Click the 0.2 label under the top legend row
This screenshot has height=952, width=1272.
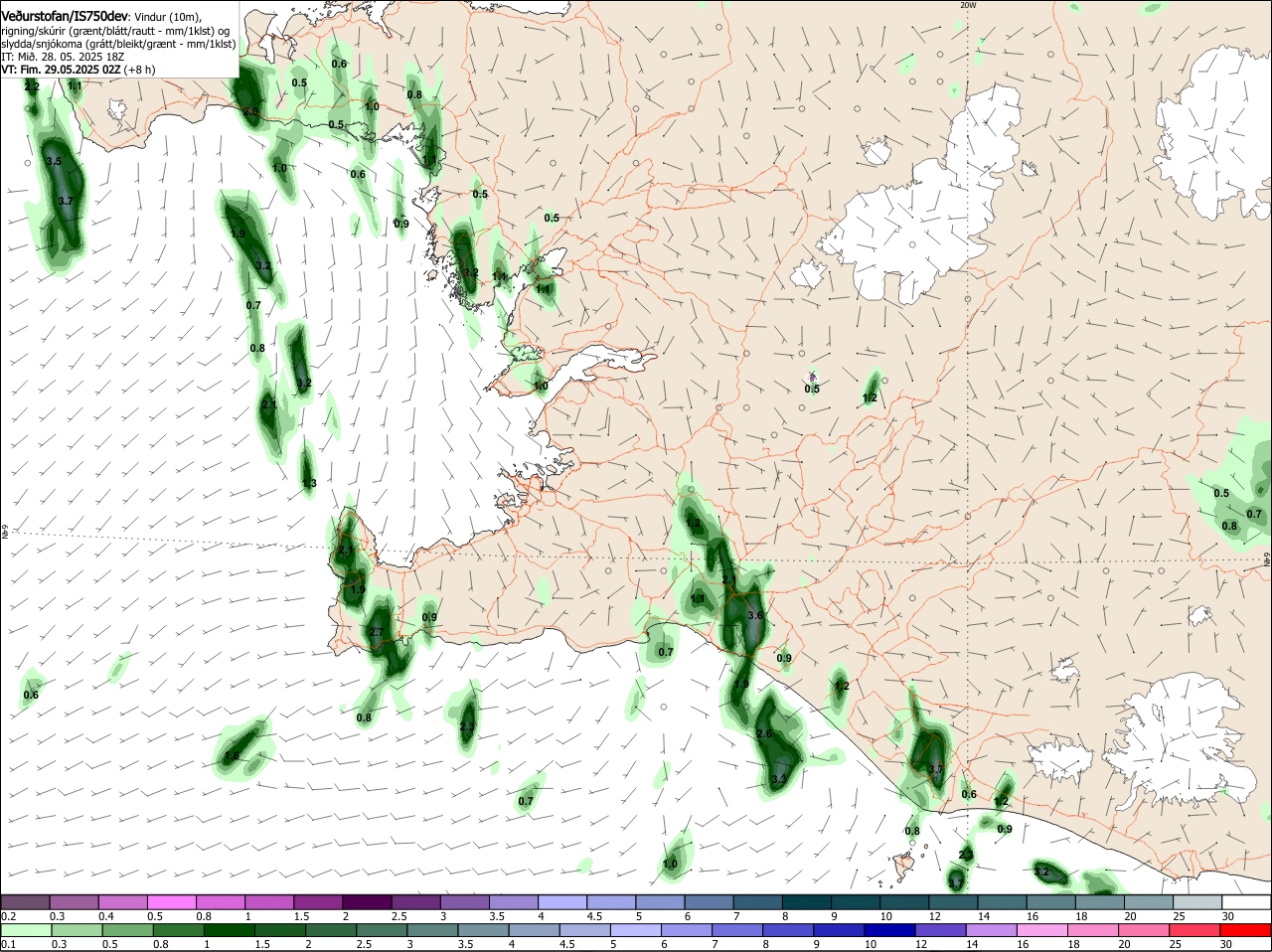[8, 915]
